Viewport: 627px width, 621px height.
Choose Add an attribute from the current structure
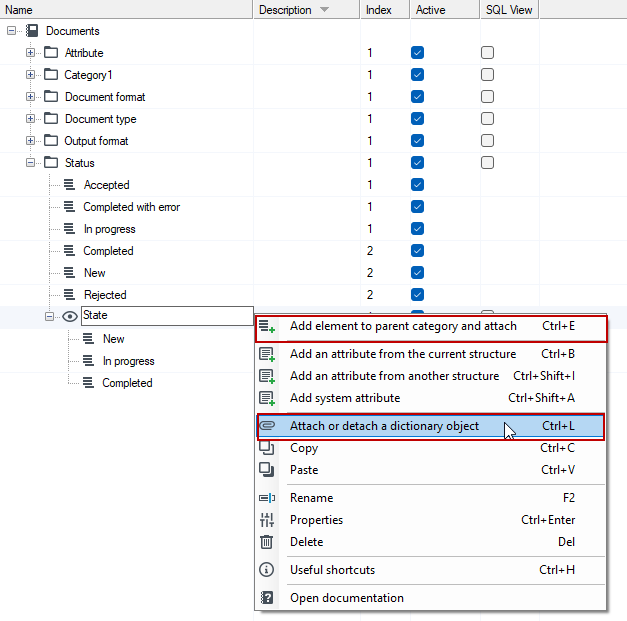pyautogui.click(x=431, y=354)
